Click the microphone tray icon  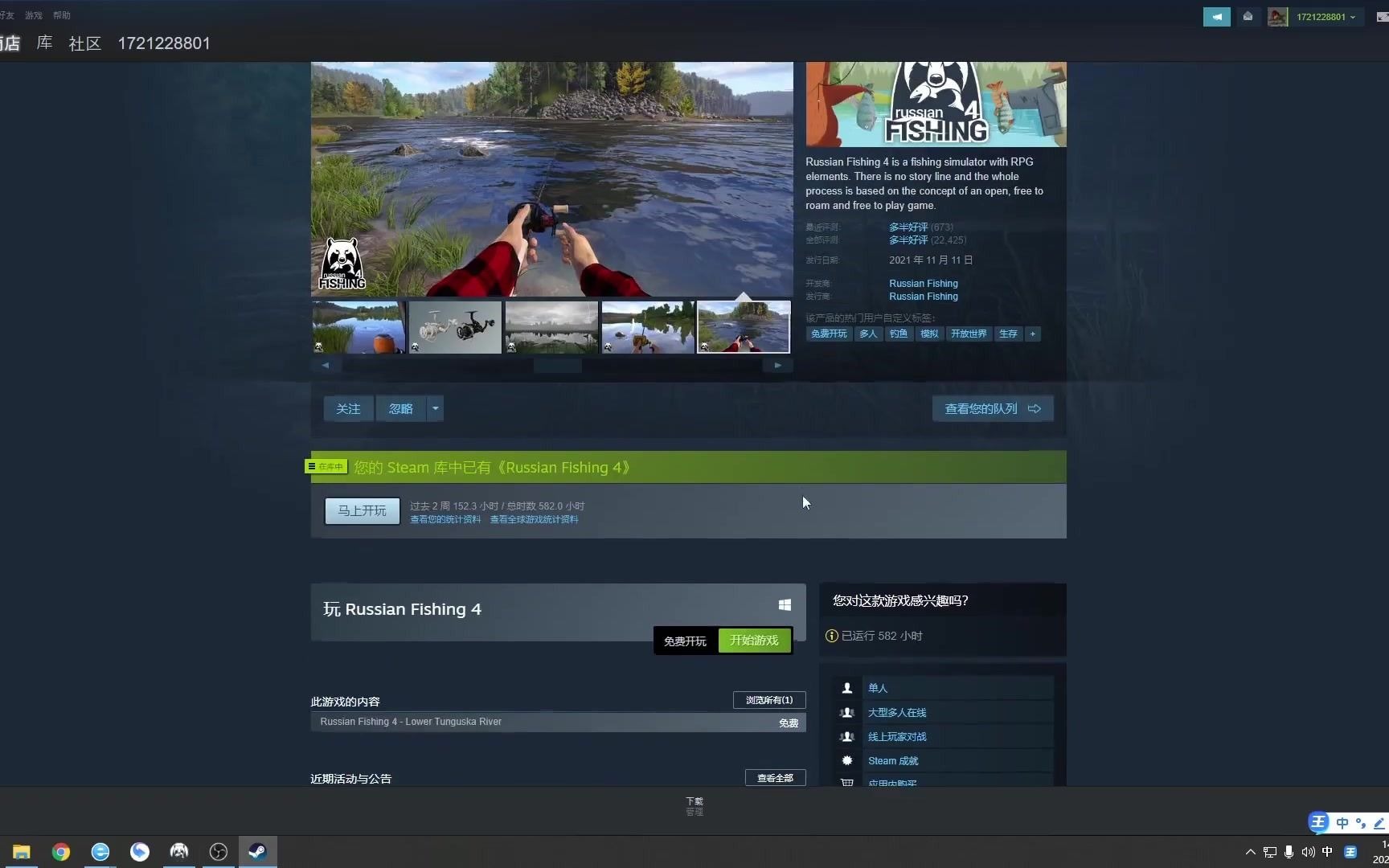tap(1289, 852)
